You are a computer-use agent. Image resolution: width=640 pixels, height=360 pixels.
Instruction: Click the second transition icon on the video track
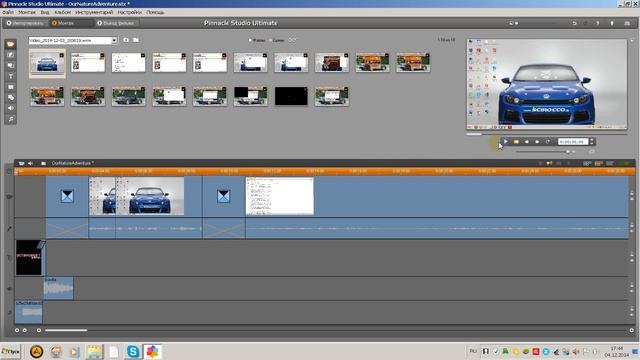(x=223, y=196)
